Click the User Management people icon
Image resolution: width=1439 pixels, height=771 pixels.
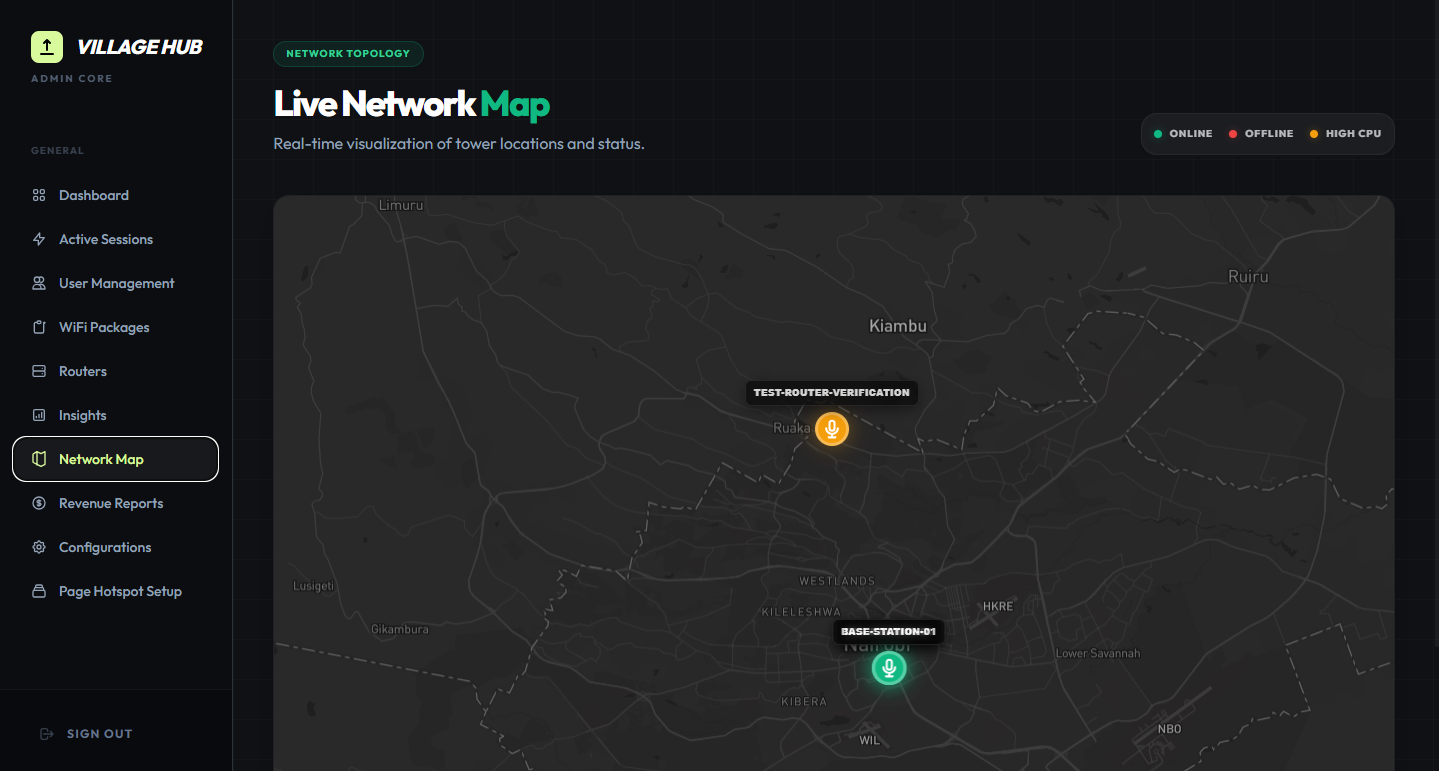[38, 283]
